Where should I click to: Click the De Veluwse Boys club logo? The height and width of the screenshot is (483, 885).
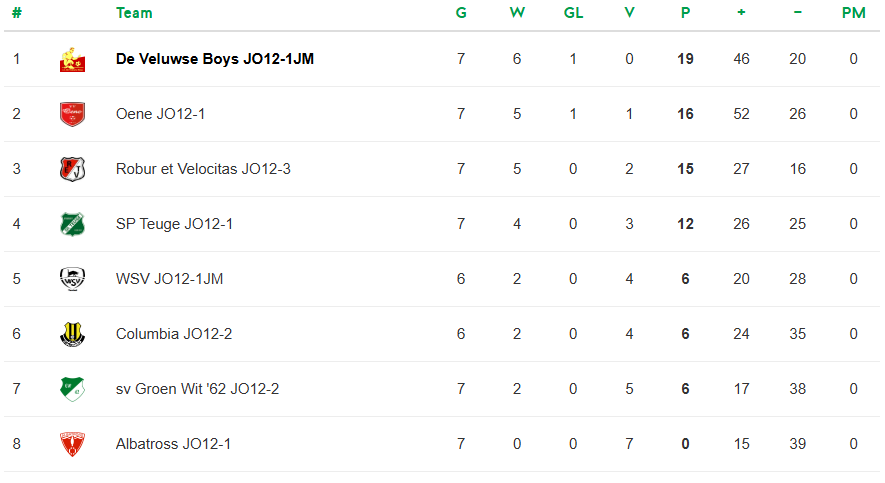[72, 60]
